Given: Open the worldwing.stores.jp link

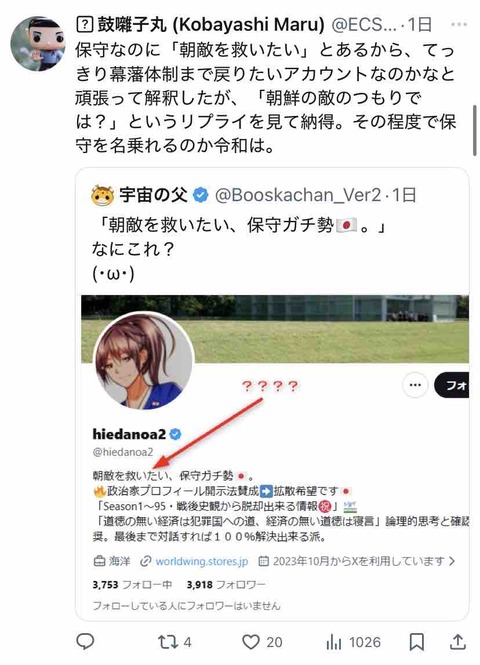Looking at the screenshot, I should pos(201,561).
